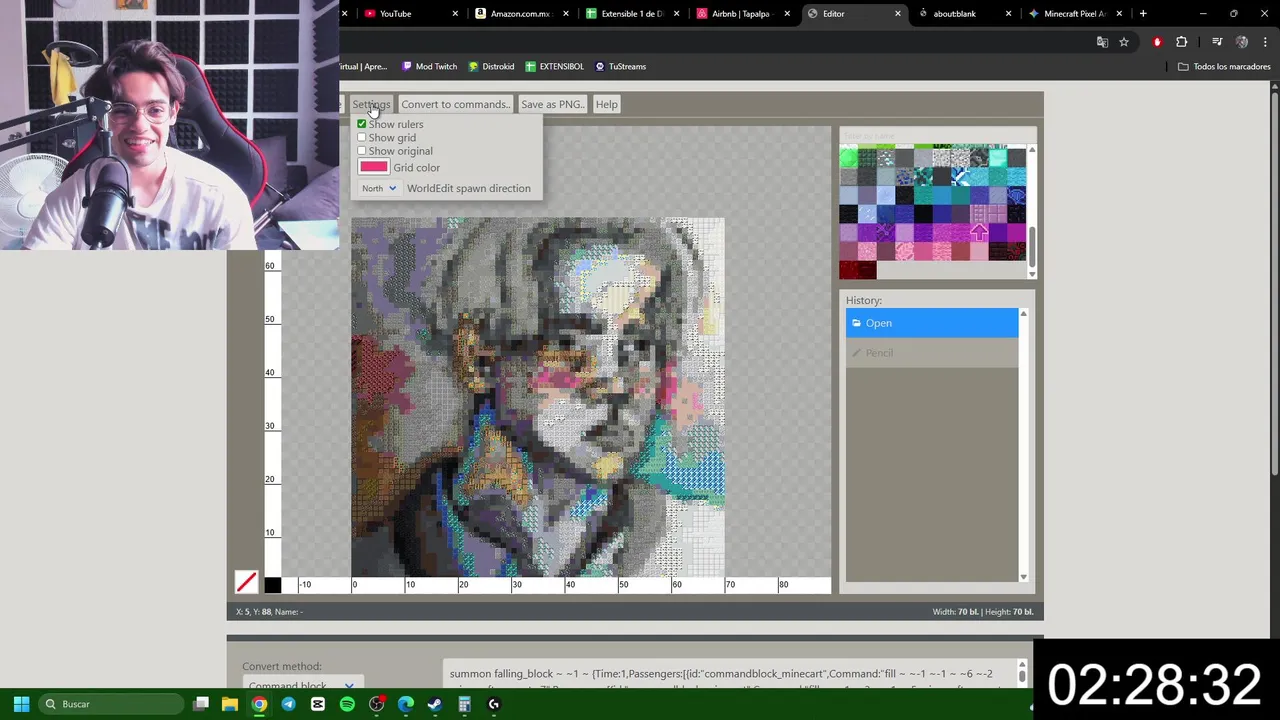Uncheck the Show rulers checkbox

pyautogui.click(x=362, y=124)
